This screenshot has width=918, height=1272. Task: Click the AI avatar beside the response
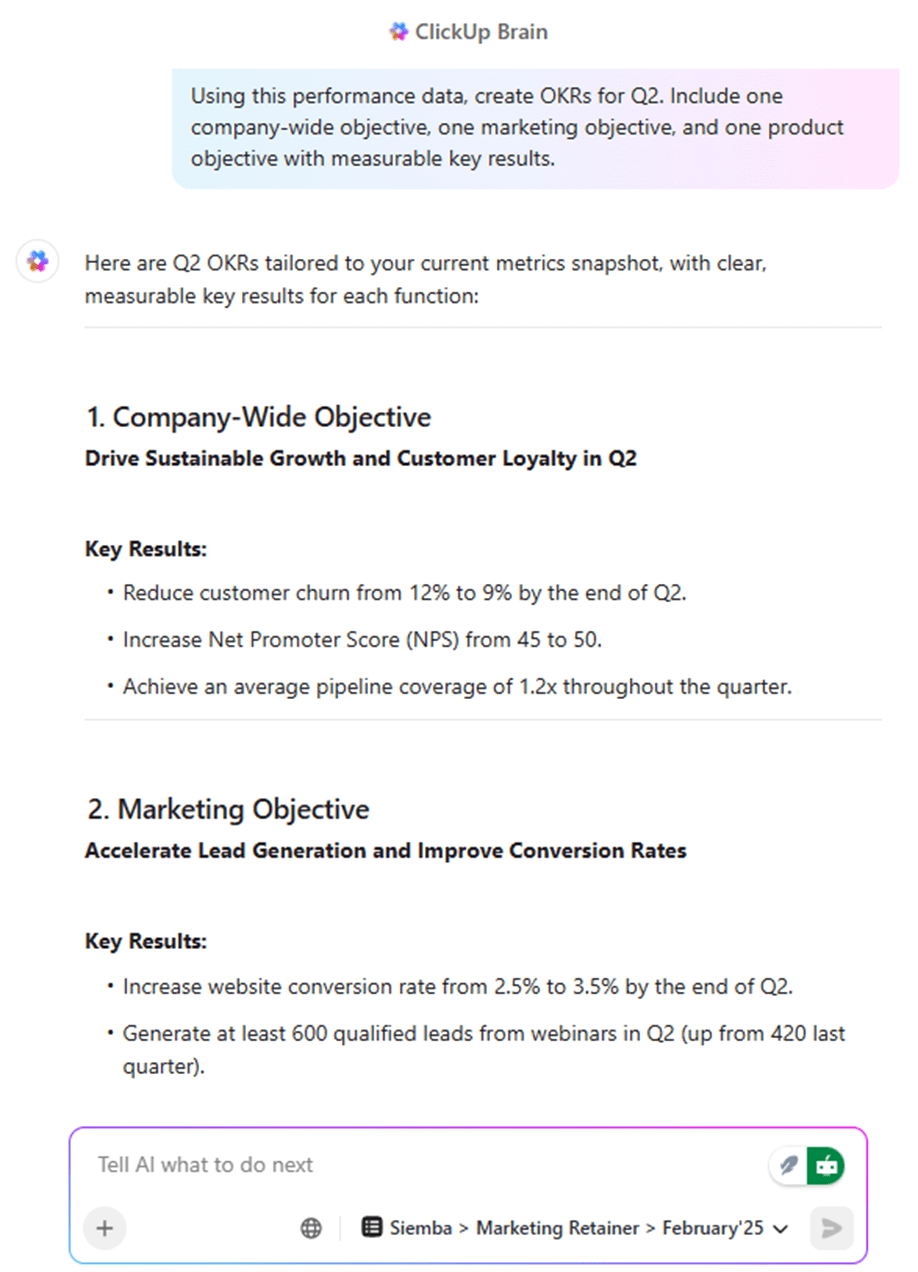pos(36,261)
